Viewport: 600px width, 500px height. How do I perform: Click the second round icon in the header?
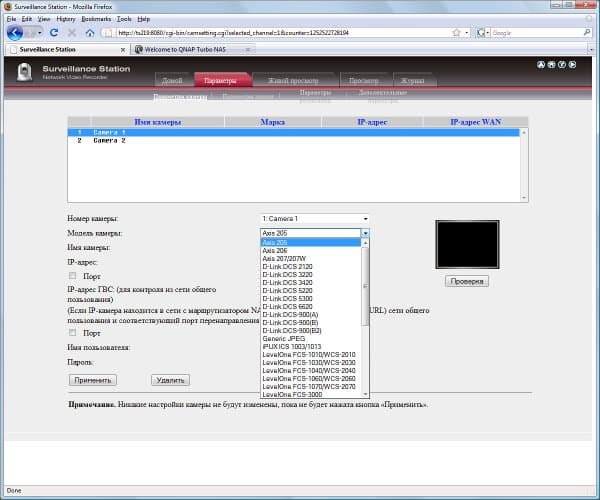[x=551, y=65]
